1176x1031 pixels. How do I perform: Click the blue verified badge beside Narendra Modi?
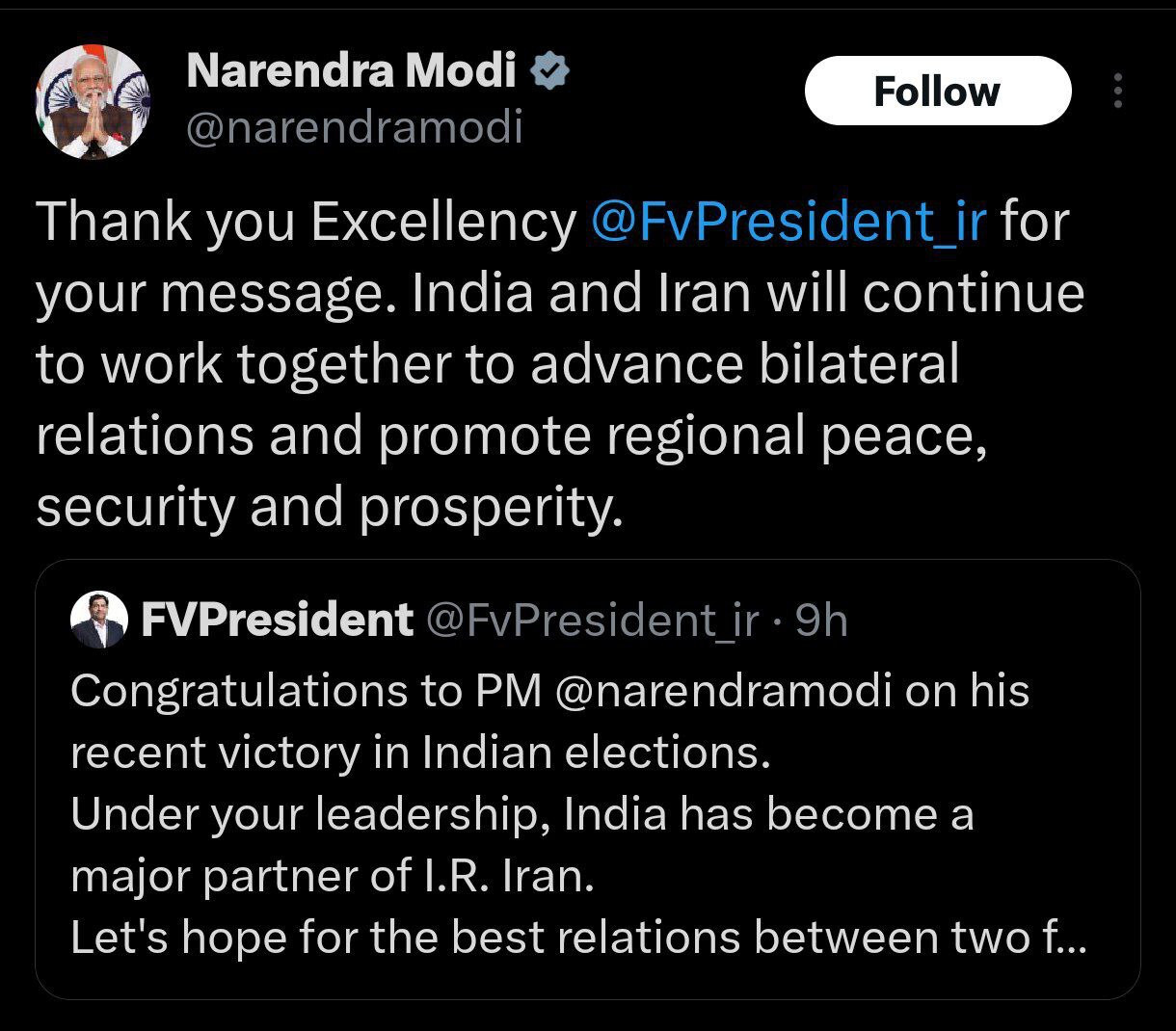coord(548,71)
